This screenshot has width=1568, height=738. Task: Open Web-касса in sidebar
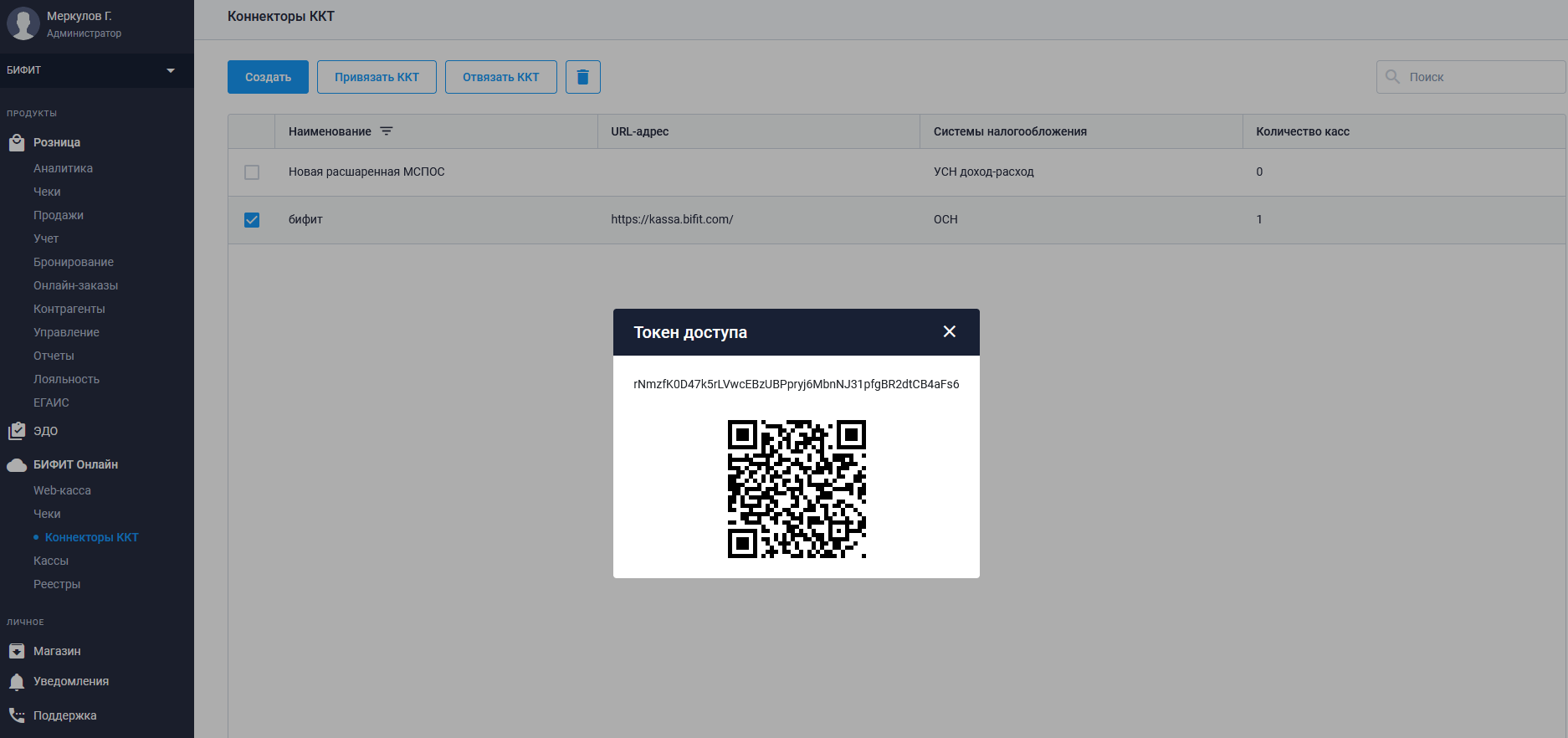point(62,490)
